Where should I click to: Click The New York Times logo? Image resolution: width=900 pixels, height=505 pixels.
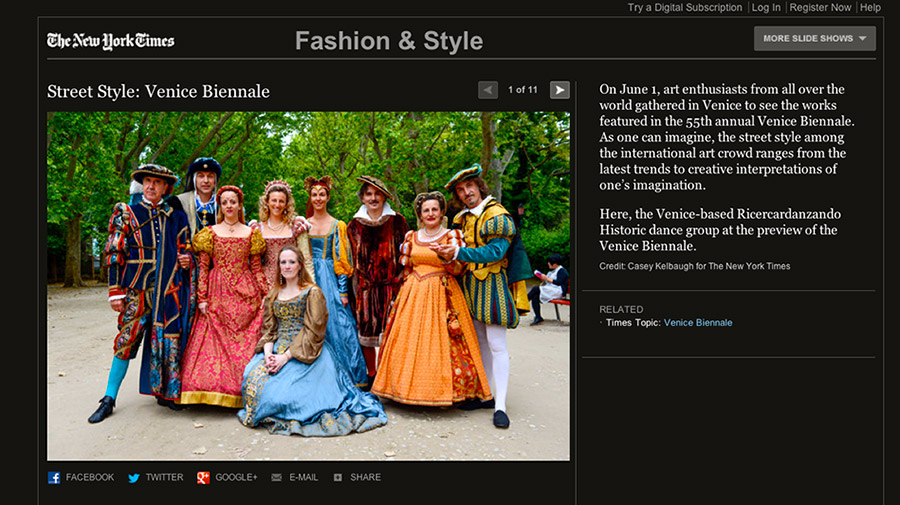pos(111,41)
